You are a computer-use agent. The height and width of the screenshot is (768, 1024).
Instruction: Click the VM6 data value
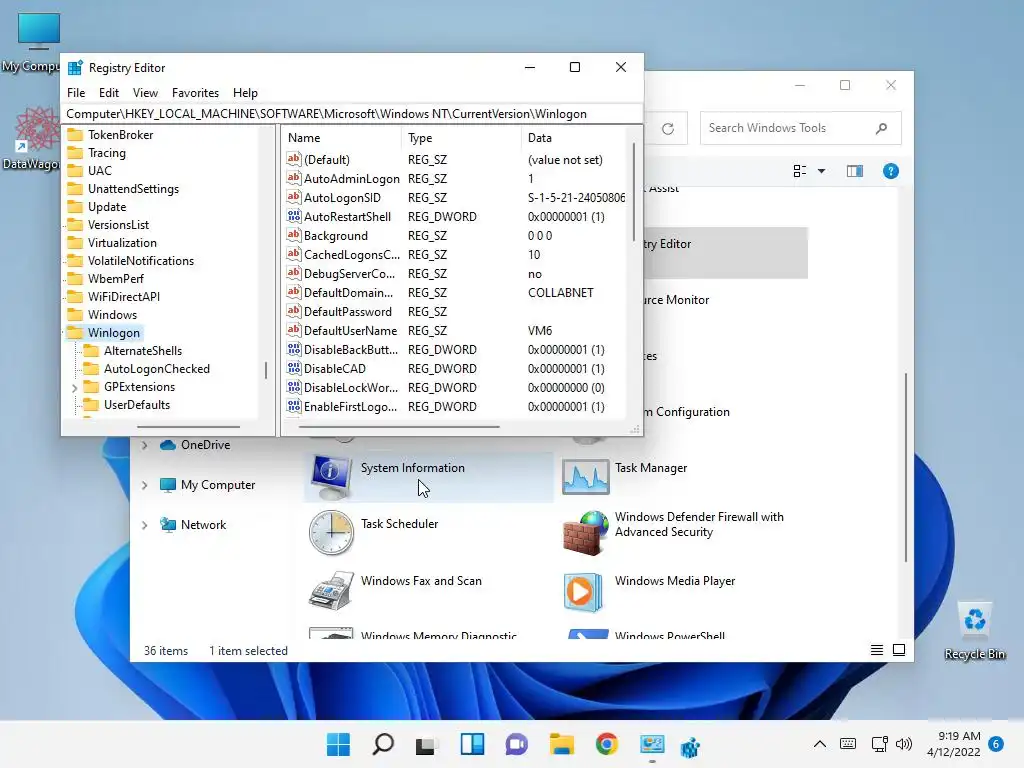539,330
